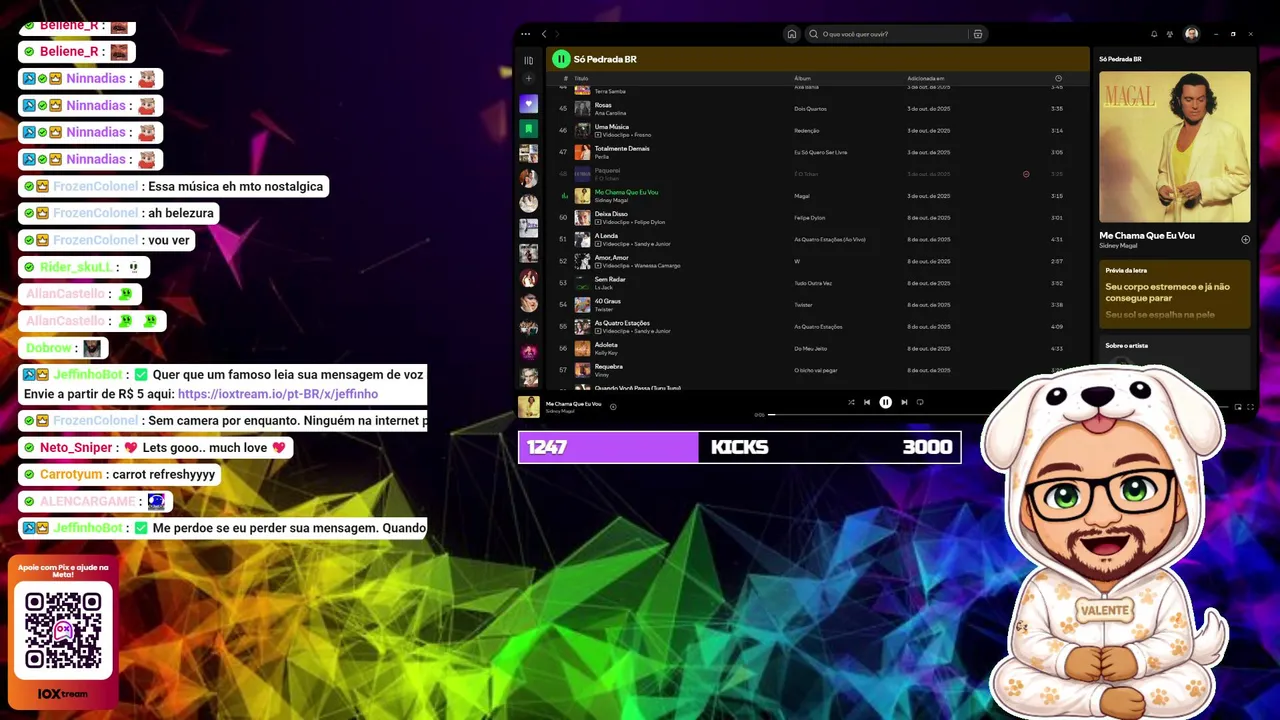This screenshot has width=1280, height=720.
Task: Open the Spotify Home button
Action: pyautogui.click(x=792, y=34)
